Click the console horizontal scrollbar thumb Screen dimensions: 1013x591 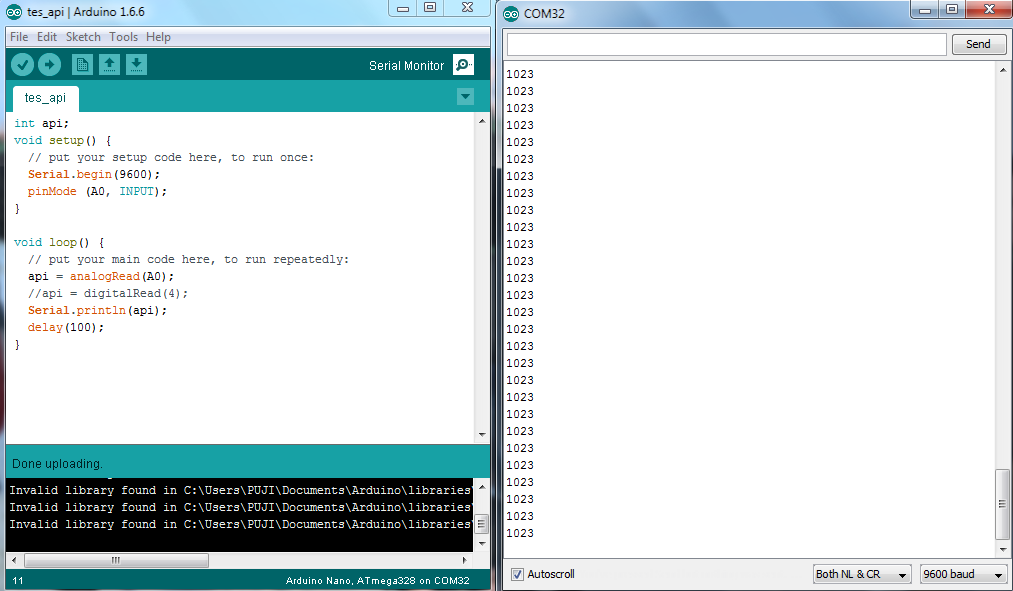116,560
